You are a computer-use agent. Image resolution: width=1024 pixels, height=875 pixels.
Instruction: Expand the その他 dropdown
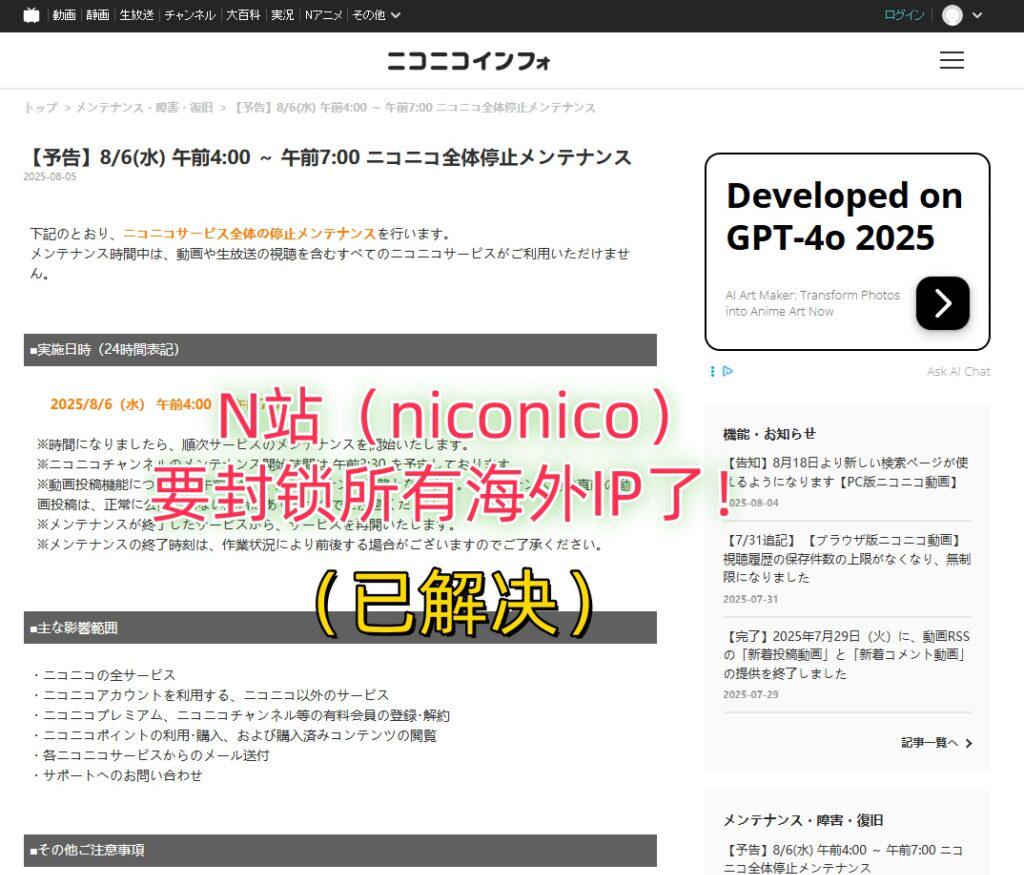pyautogui.click(x=376, y=15)
